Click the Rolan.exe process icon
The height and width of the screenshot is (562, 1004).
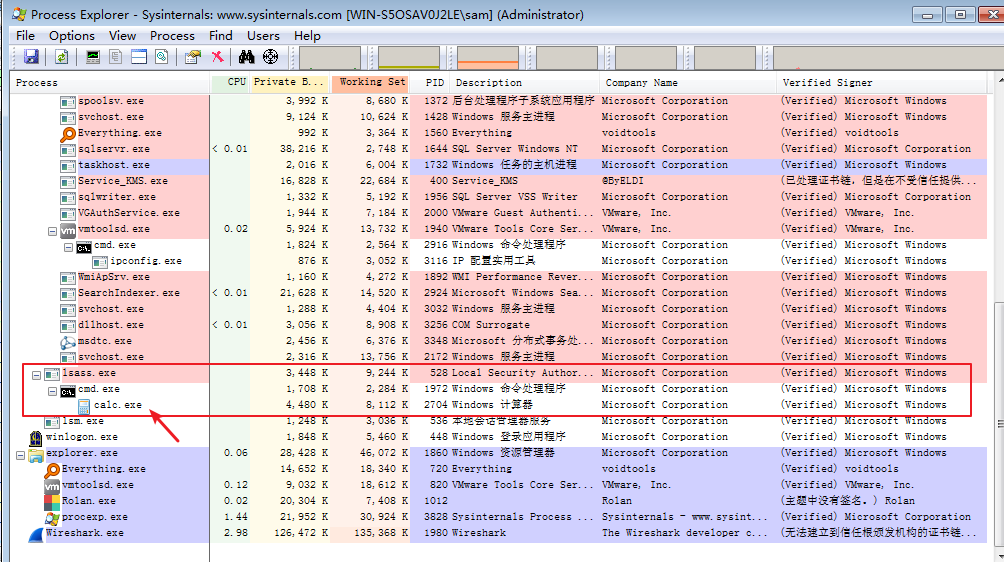tap(52, 501)
